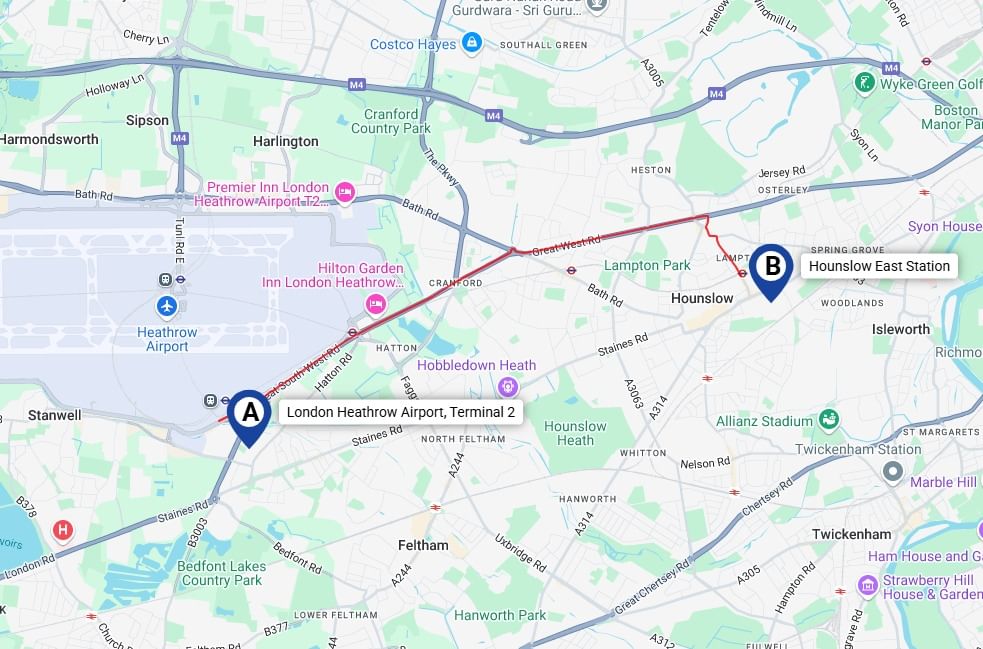The width and height of the screenshot is (983, 649).
Task: Click the Strawberry Hill House museum icon
Action: (x=868, y=586)
